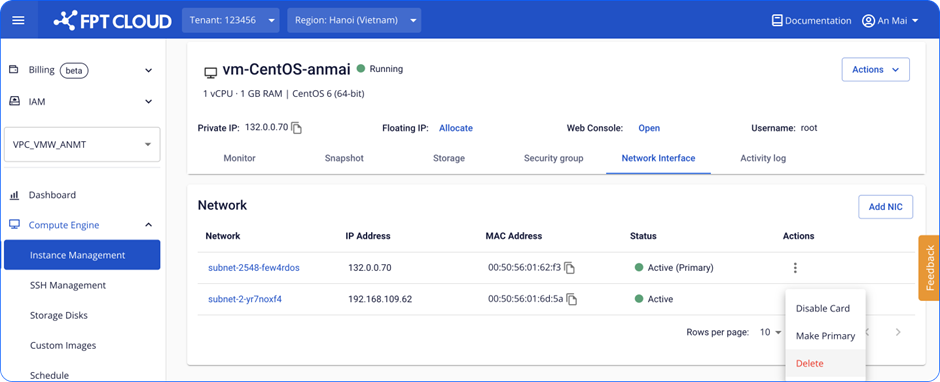Change the Rows per page value
Viewport: 940px width, 382px height.
771,332
